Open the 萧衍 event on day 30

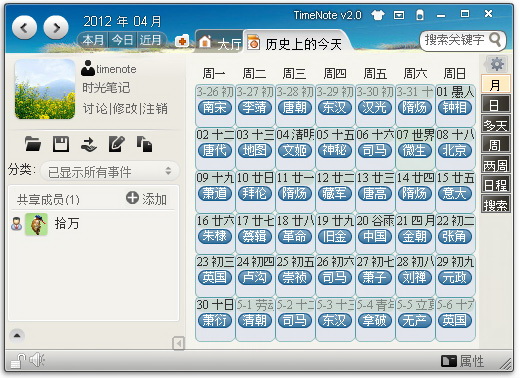pyautogui.click(x=215, y=321)
